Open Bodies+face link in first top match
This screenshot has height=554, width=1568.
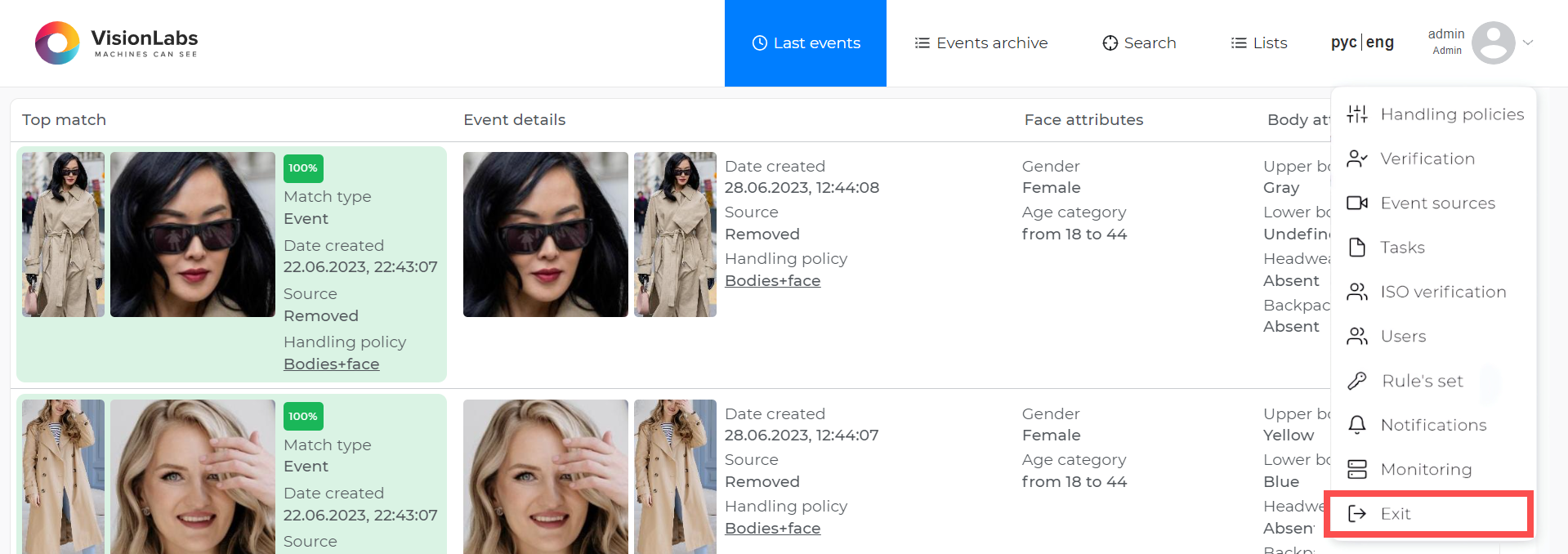(331, 364)
